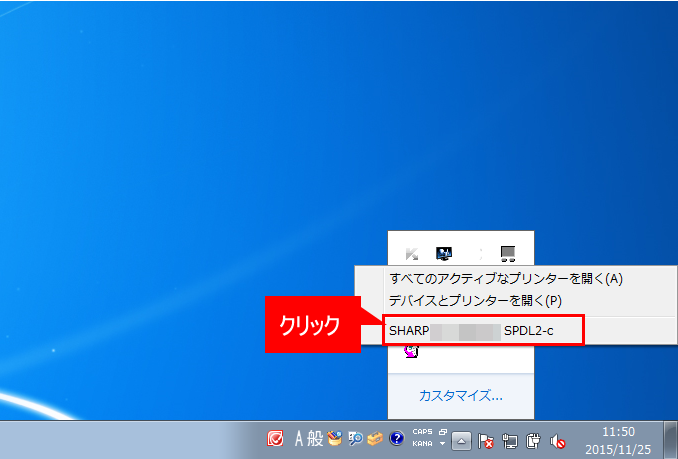Open the IME Pad icon
The width and height of the screenshot is (678, 459).
click(x=335, y=438)
